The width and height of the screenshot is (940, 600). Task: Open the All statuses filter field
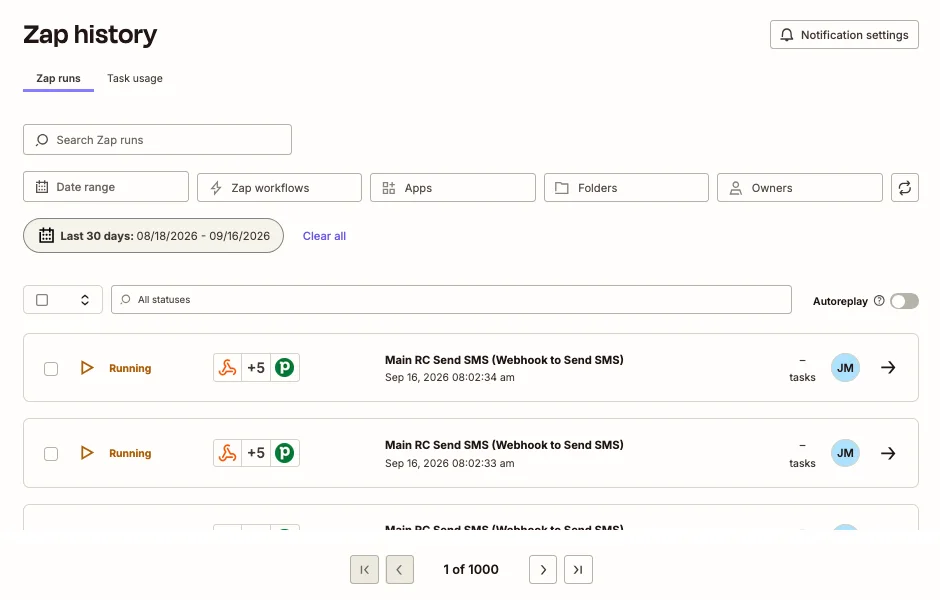pos(451,299)
